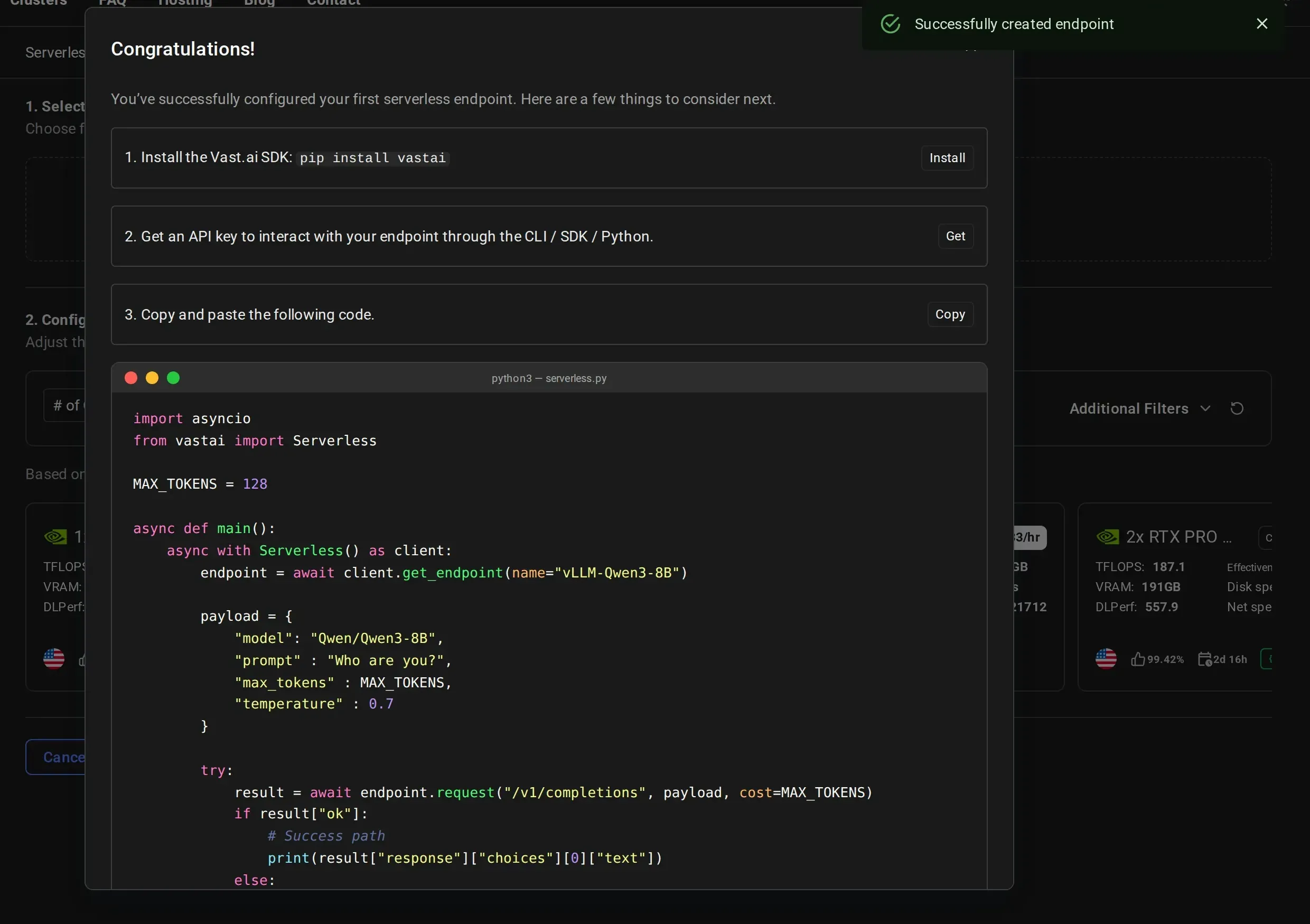Dismiss the 'Successfully created endpoint' toast
This screenshot has height=924, width=1310.
click(1261, 23)
